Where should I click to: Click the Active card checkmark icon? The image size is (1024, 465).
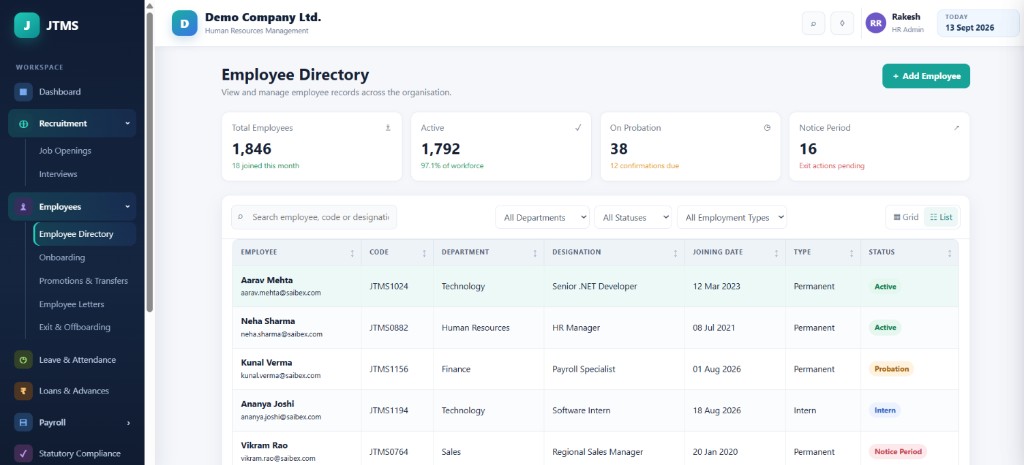[x=578, y=128]
